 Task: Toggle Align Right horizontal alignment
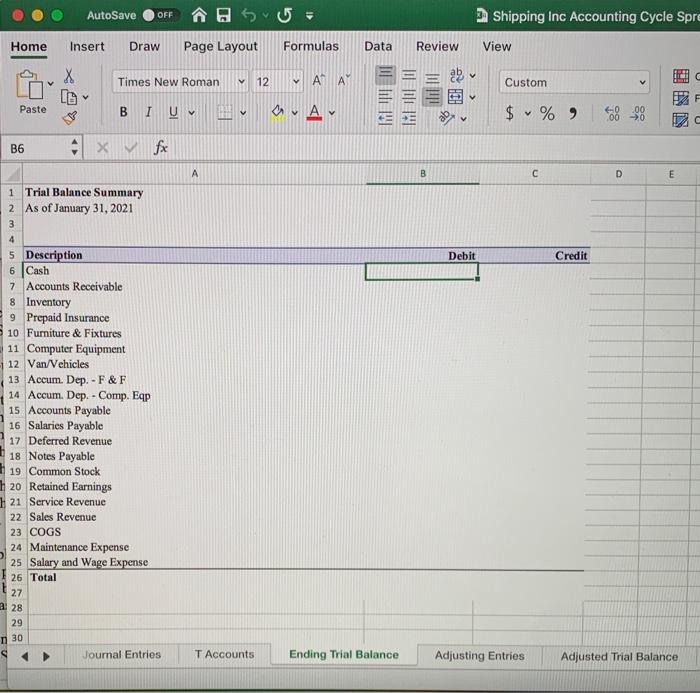coord(432,96)
